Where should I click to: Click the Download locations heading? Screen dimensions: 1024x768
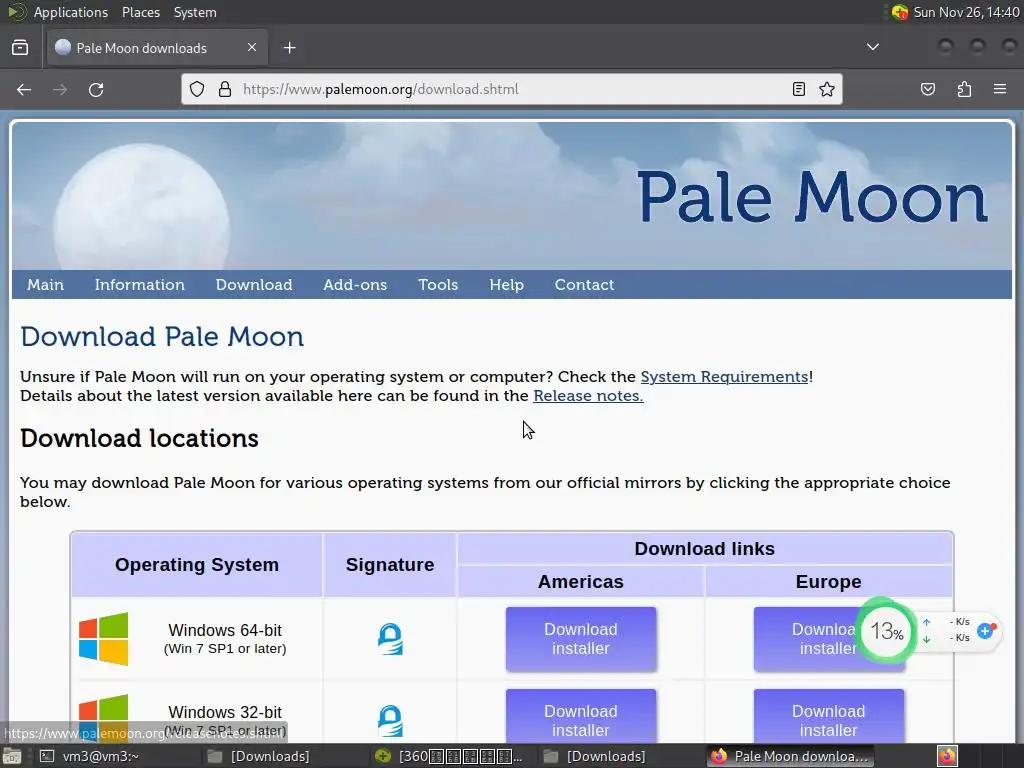(139, 438)
